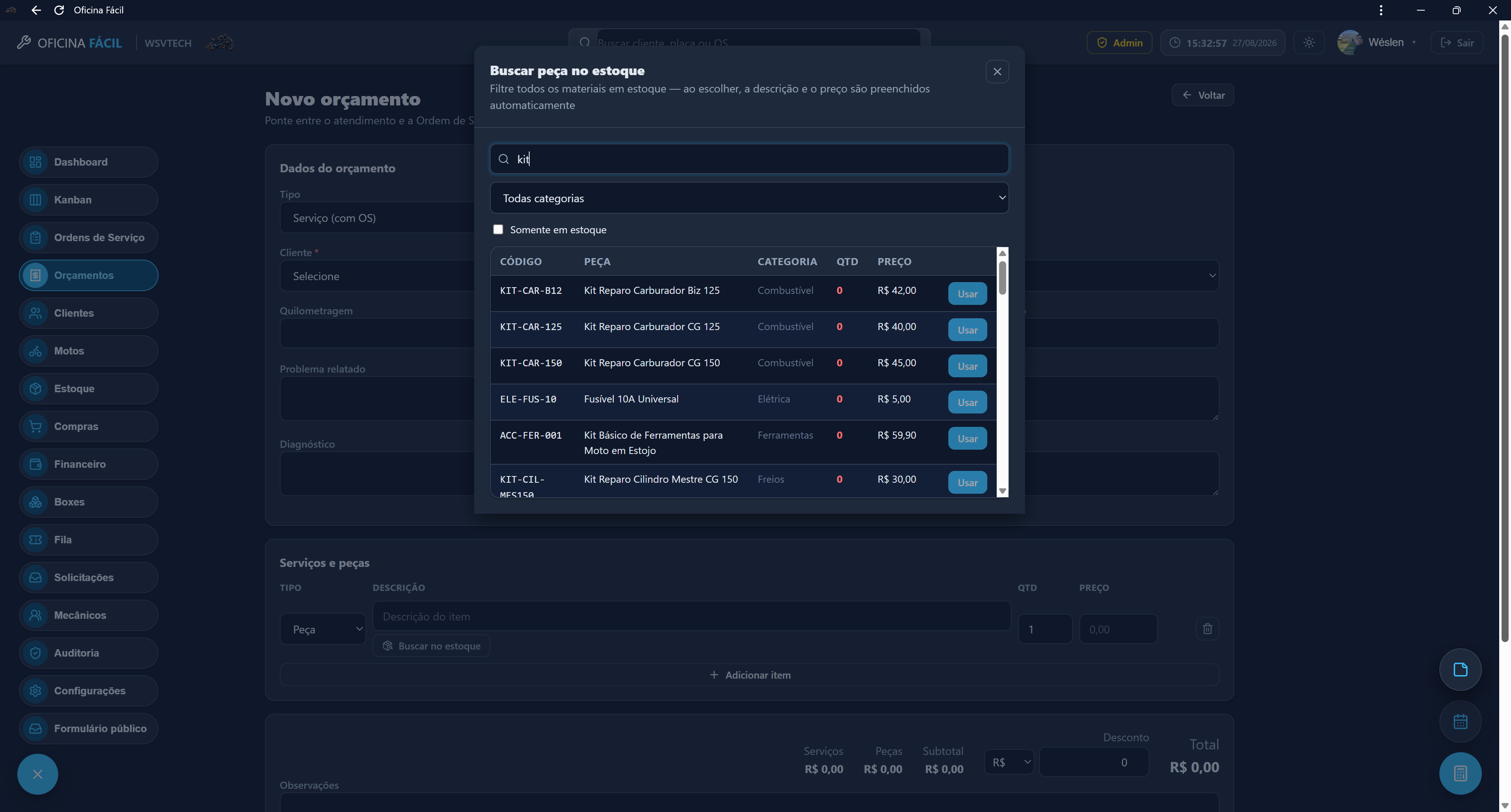Open the Peça type dropdown
The image size is (1511, 812).
pyautogui.click(x=323, y=629)
